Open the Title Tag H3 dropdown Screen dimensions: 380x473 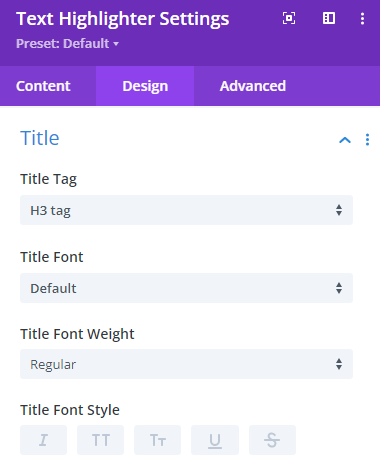coord(186,210)
